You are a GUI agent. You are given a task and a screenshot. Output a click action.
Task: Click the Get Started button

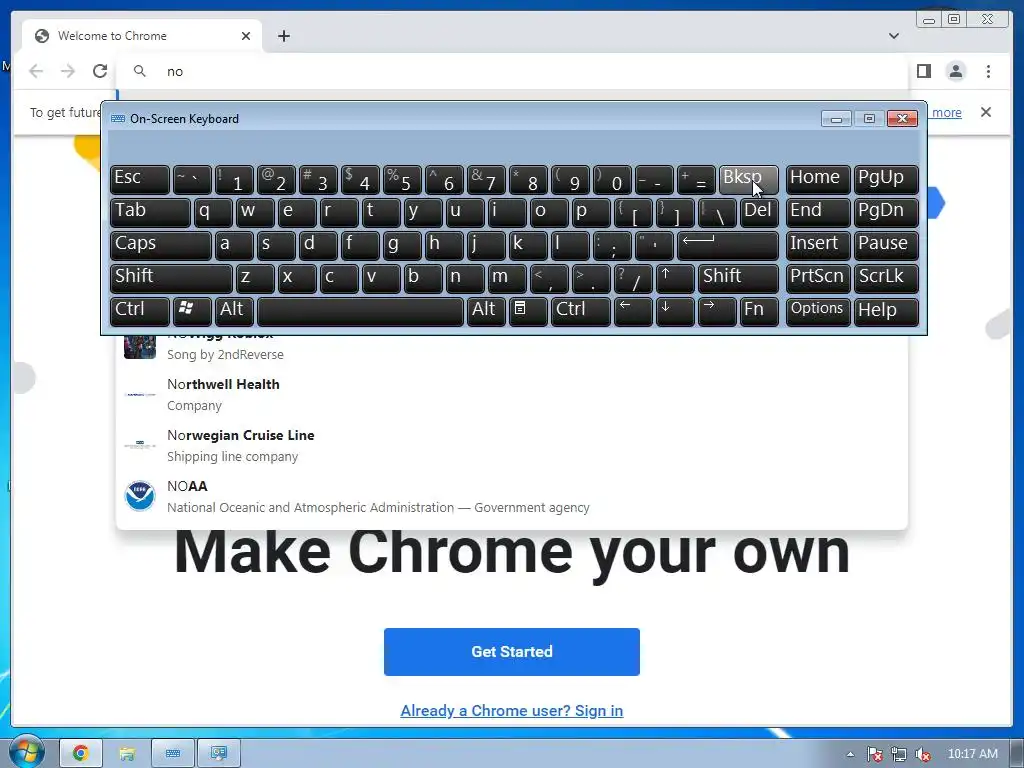tap(512, 652)
